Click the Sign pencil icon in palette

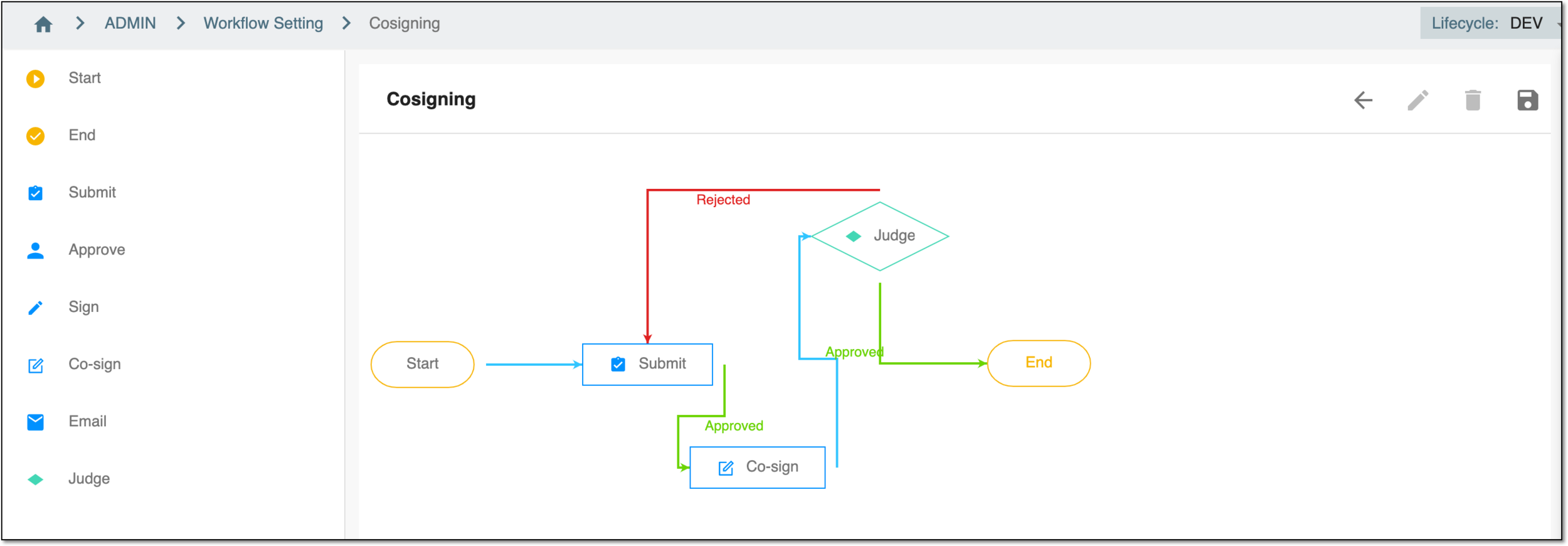coord(36,308)
